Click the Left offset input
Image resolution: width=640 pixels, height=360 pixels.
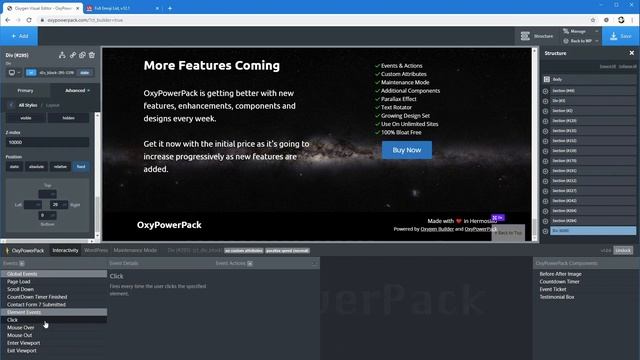click(x=33, y=204)
